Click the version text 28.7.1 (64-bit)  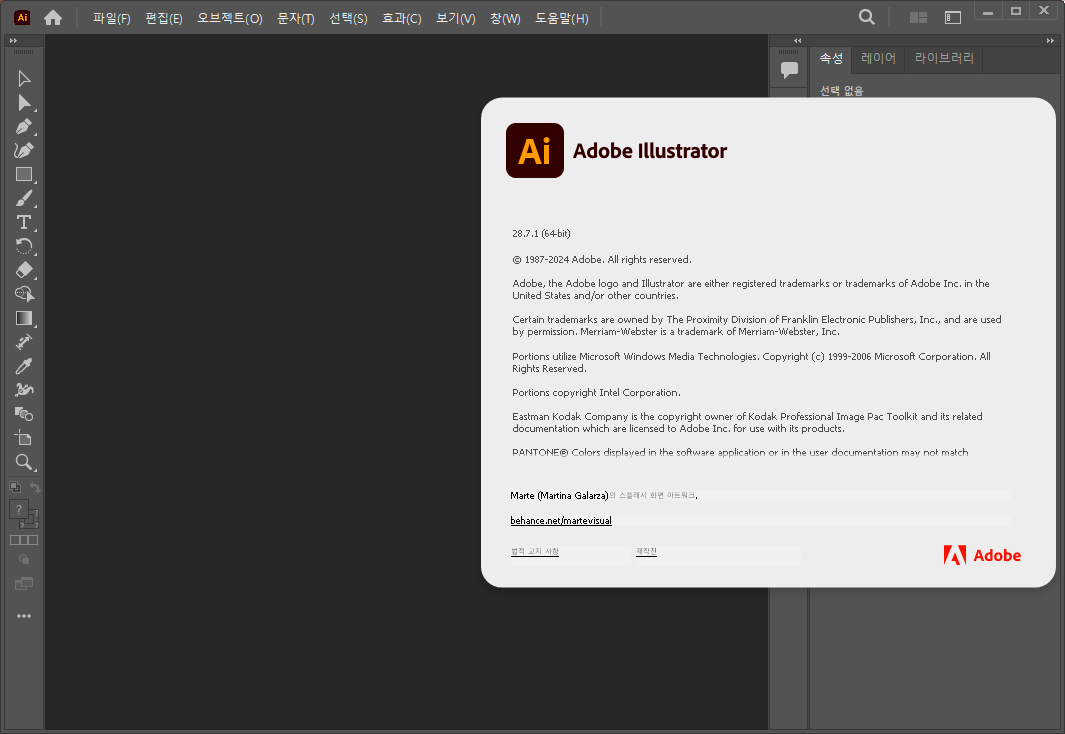coord(541,234)
